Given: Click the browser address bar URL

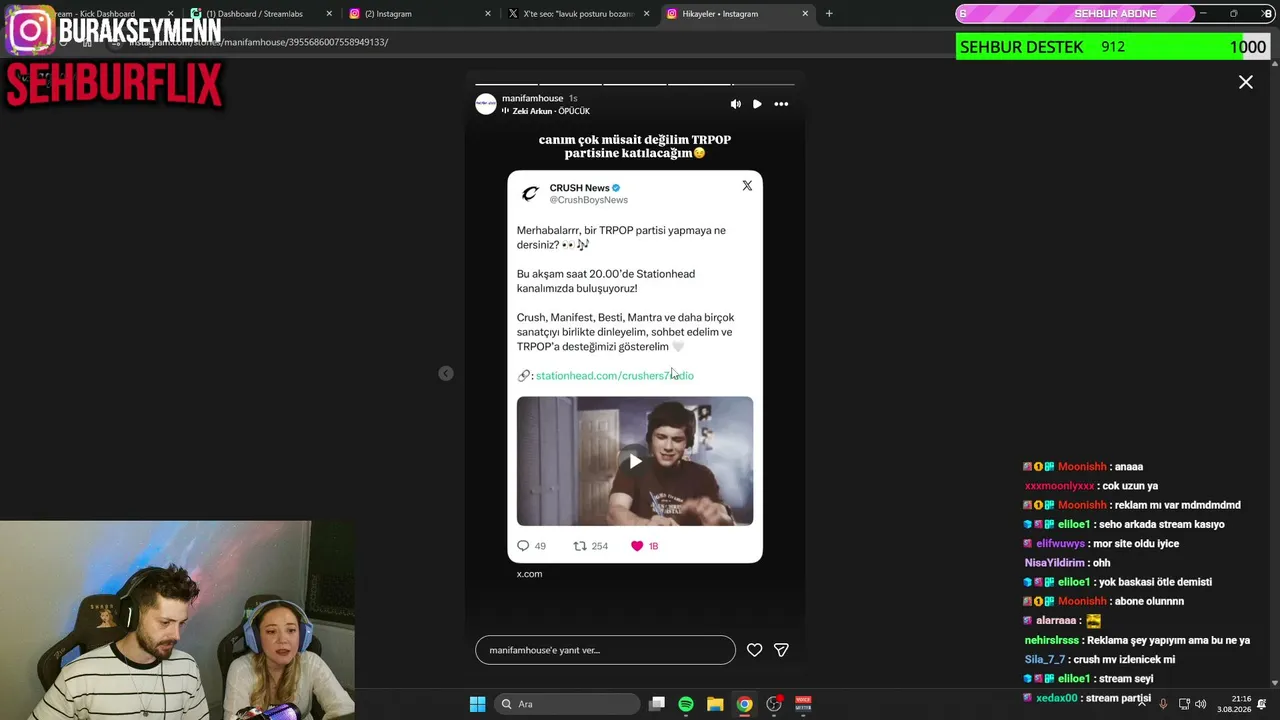Looking at the screenshot, I should (x=258, y=42).
